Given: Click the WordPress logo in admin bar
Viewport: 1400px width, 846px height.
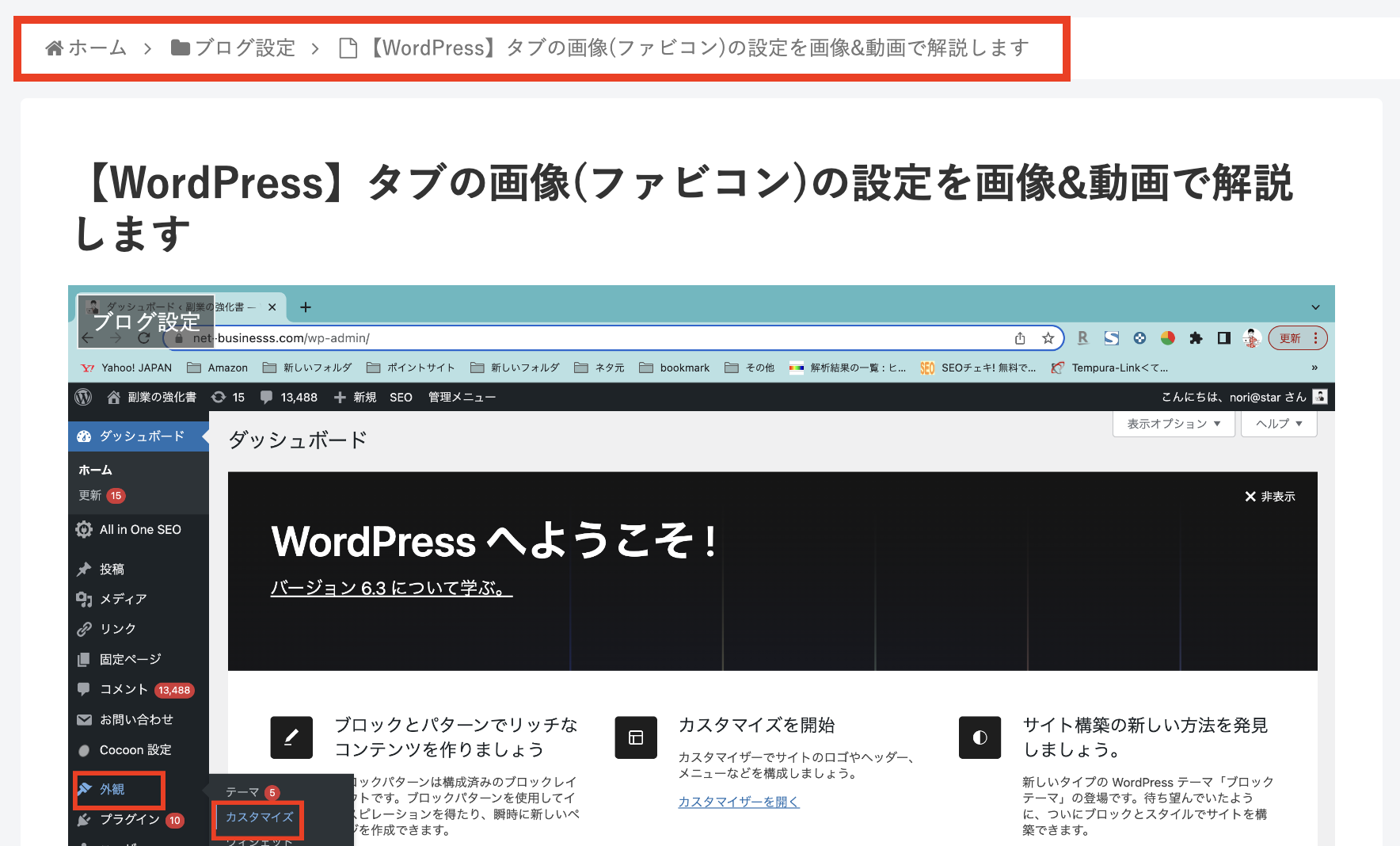Looking at the screenshot, I should 83,397.
